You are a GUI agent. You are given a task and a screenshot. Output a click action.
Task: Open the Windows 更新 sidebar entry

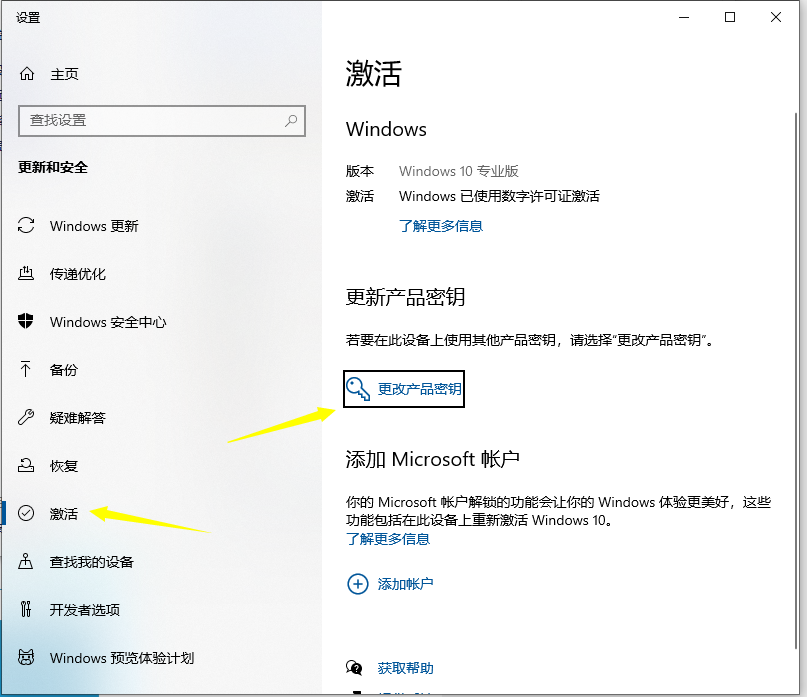point(94,226)
